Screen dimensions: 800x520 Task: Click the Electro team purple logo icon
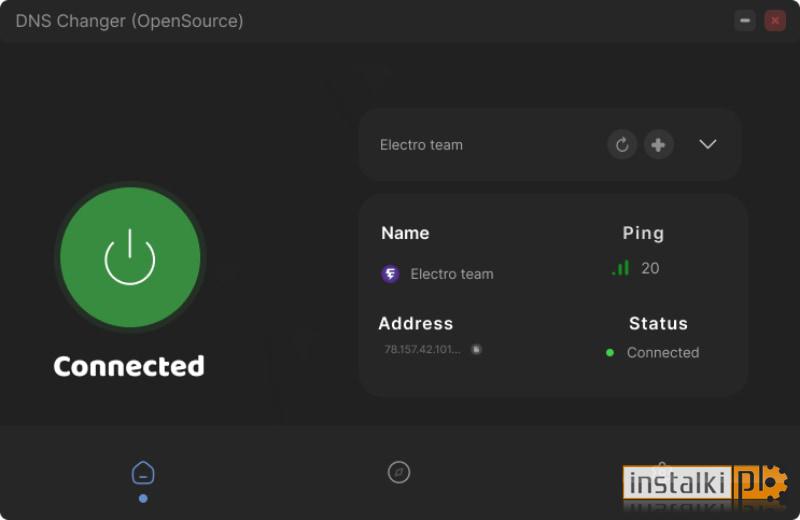[391, 274]
